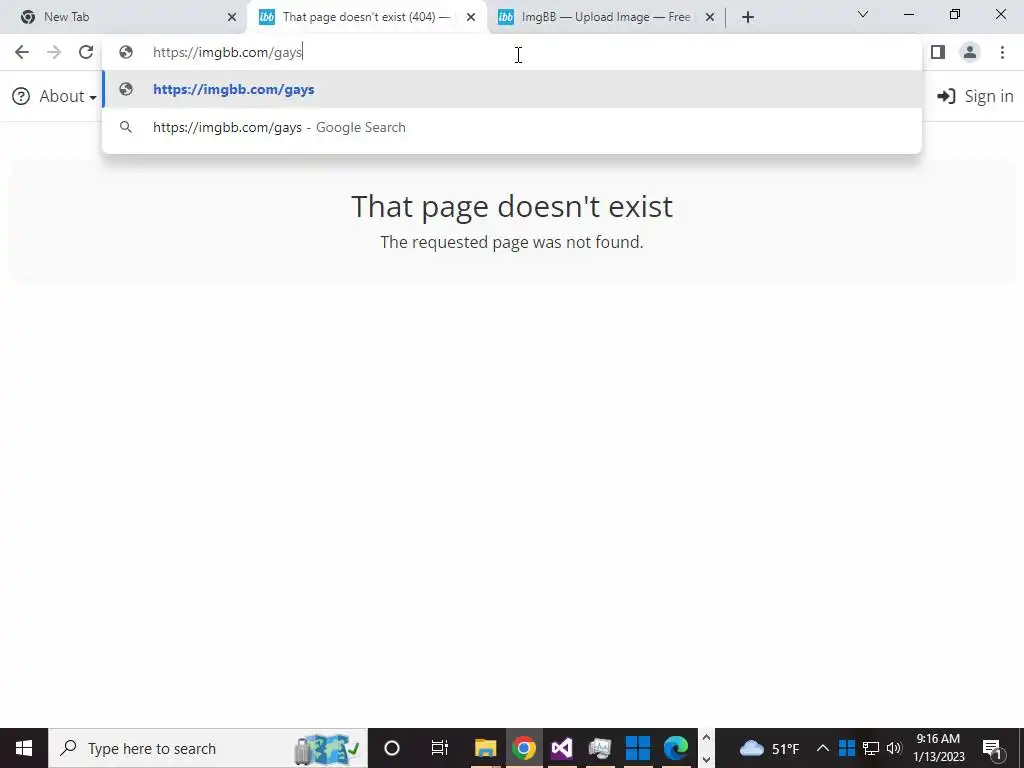Click the weather 51°F widget
Viewport: 1024px width, 768px height.
pyautogui.click(x=769, y=748)
